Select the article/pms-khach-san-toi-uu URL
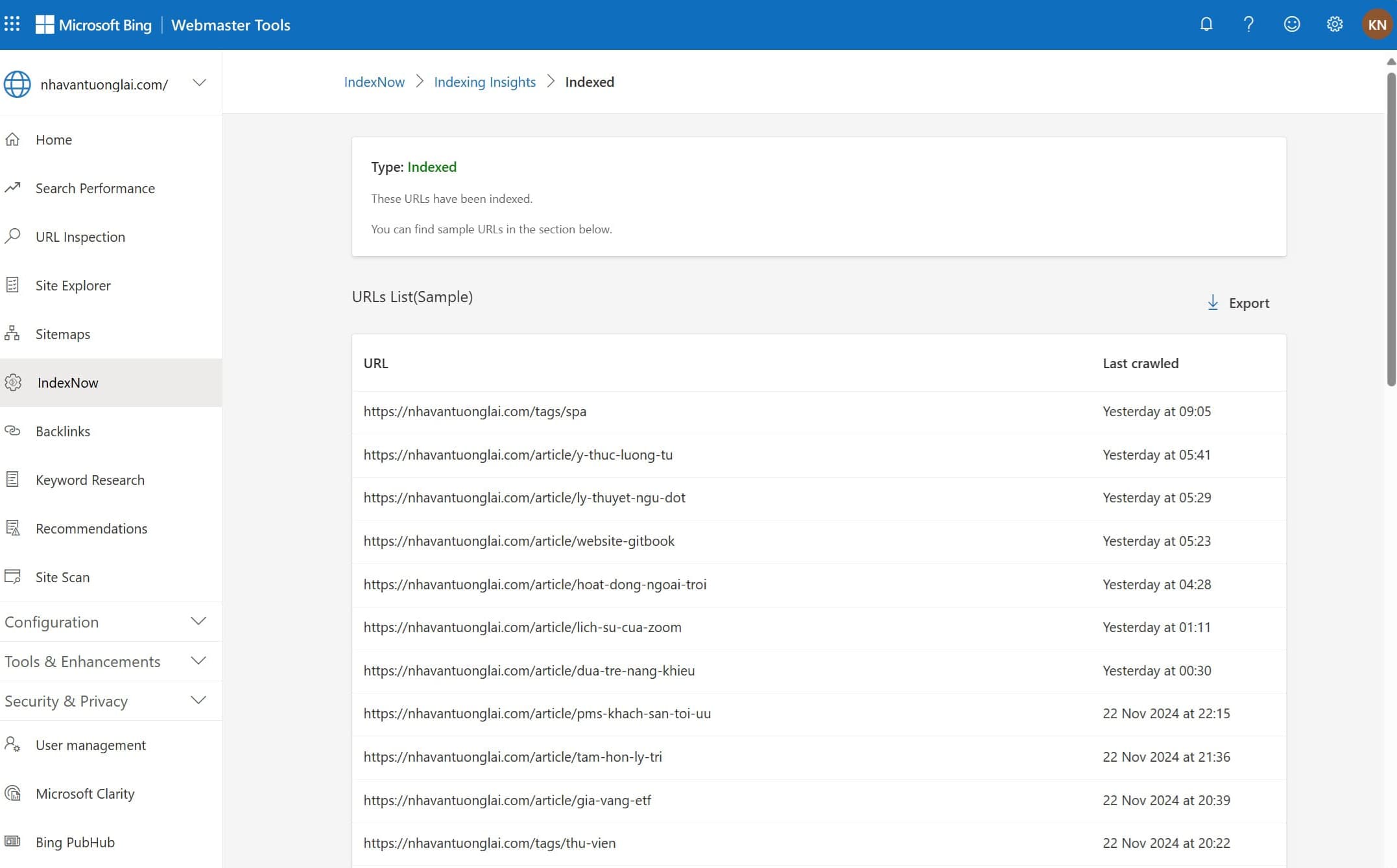 537,713
